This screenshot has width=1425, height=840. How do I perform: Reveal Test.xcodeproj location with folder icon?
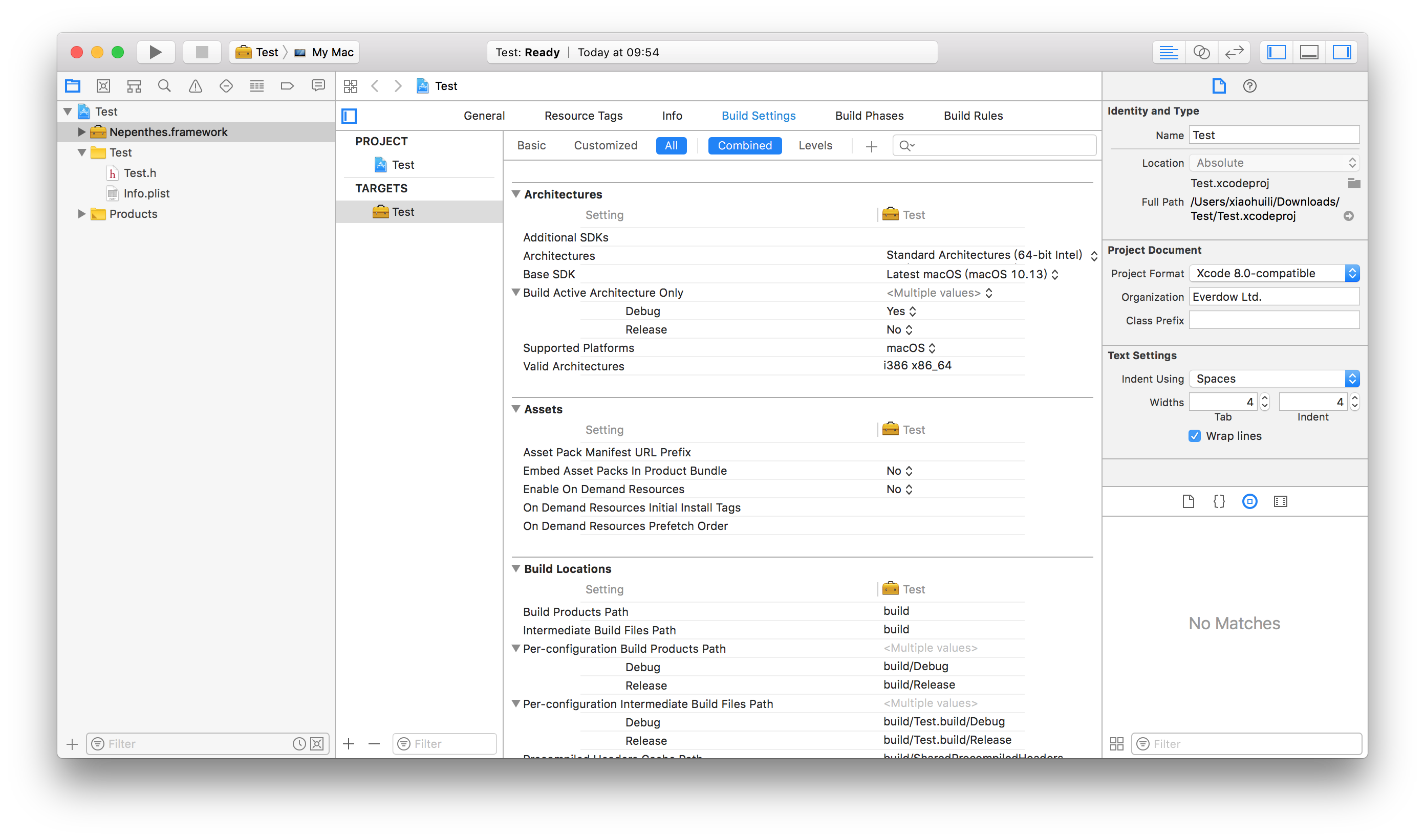1354,183
